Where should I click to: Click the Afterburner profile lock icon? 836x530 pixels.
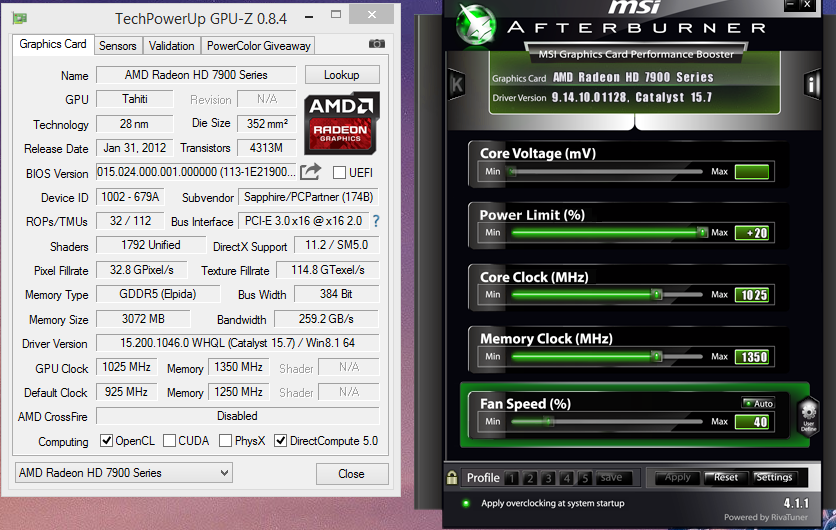pos(452,477)
